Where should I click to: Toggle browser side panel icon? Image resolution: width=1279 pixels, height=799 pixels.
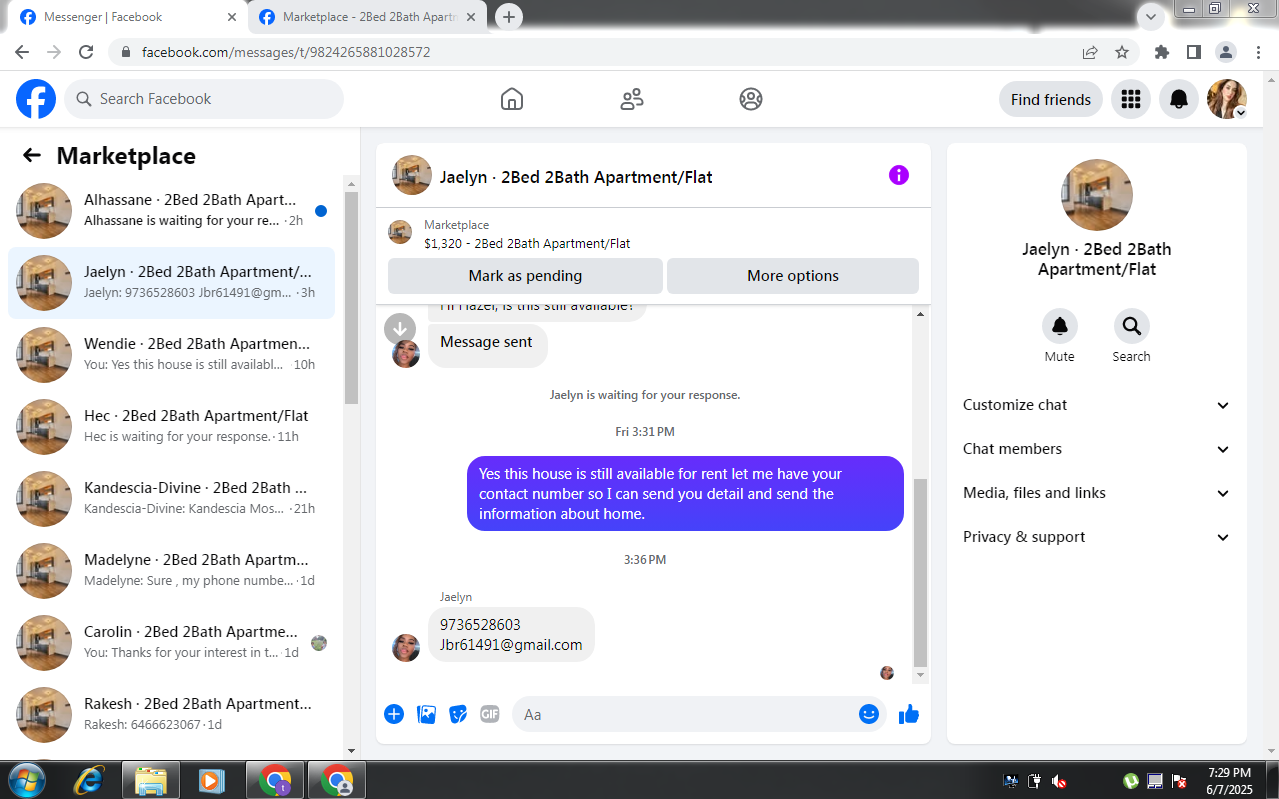[x=1193, y=52]
